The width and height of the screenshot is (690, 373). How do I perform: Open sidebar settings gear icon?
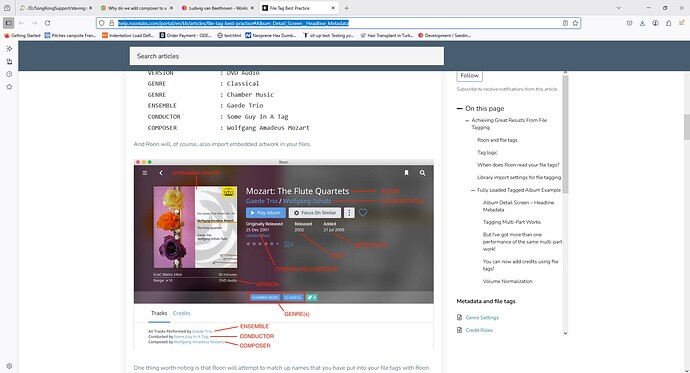coord(9,366)
